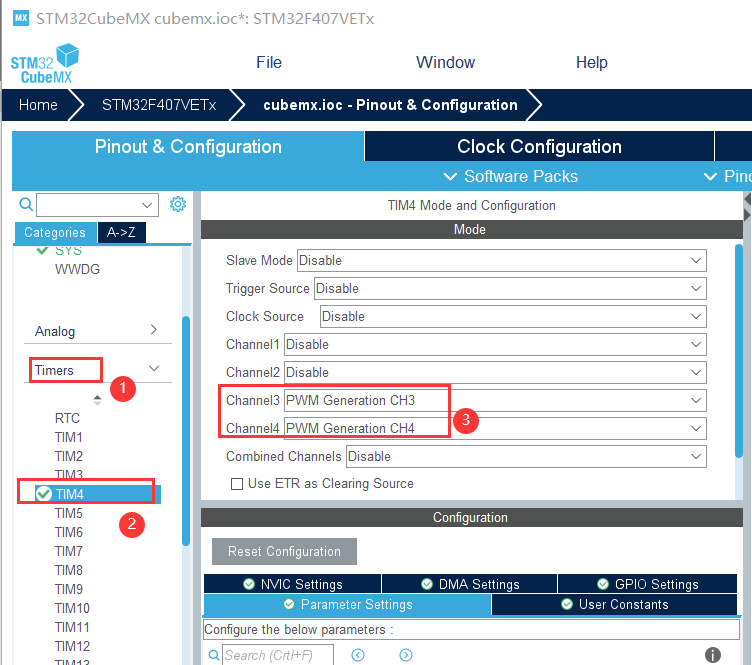This screenshot has height=665, width=752.
Task: Switch to Clock Configuration tab
Action: (x=539, y=146)
